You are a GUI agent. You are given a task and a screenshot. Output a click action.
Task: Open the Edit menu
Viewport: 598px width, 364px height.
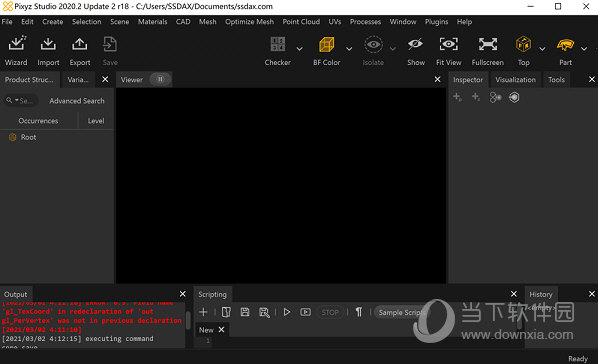tap(27, 22)
